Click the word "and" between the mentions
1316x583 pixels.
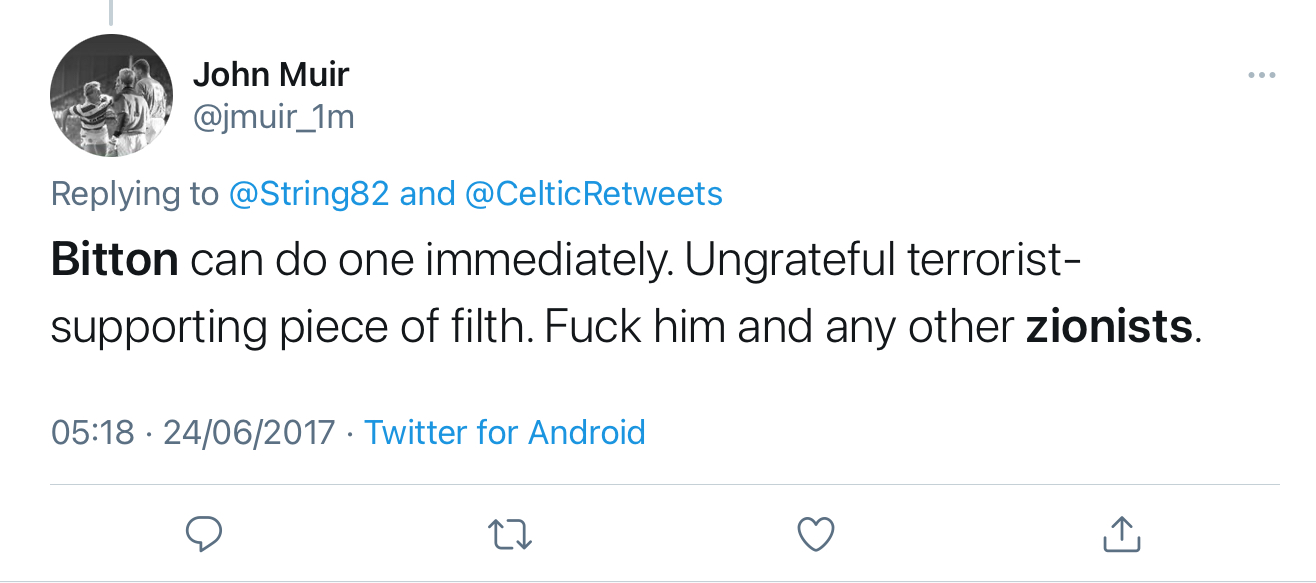coord(427,193)
